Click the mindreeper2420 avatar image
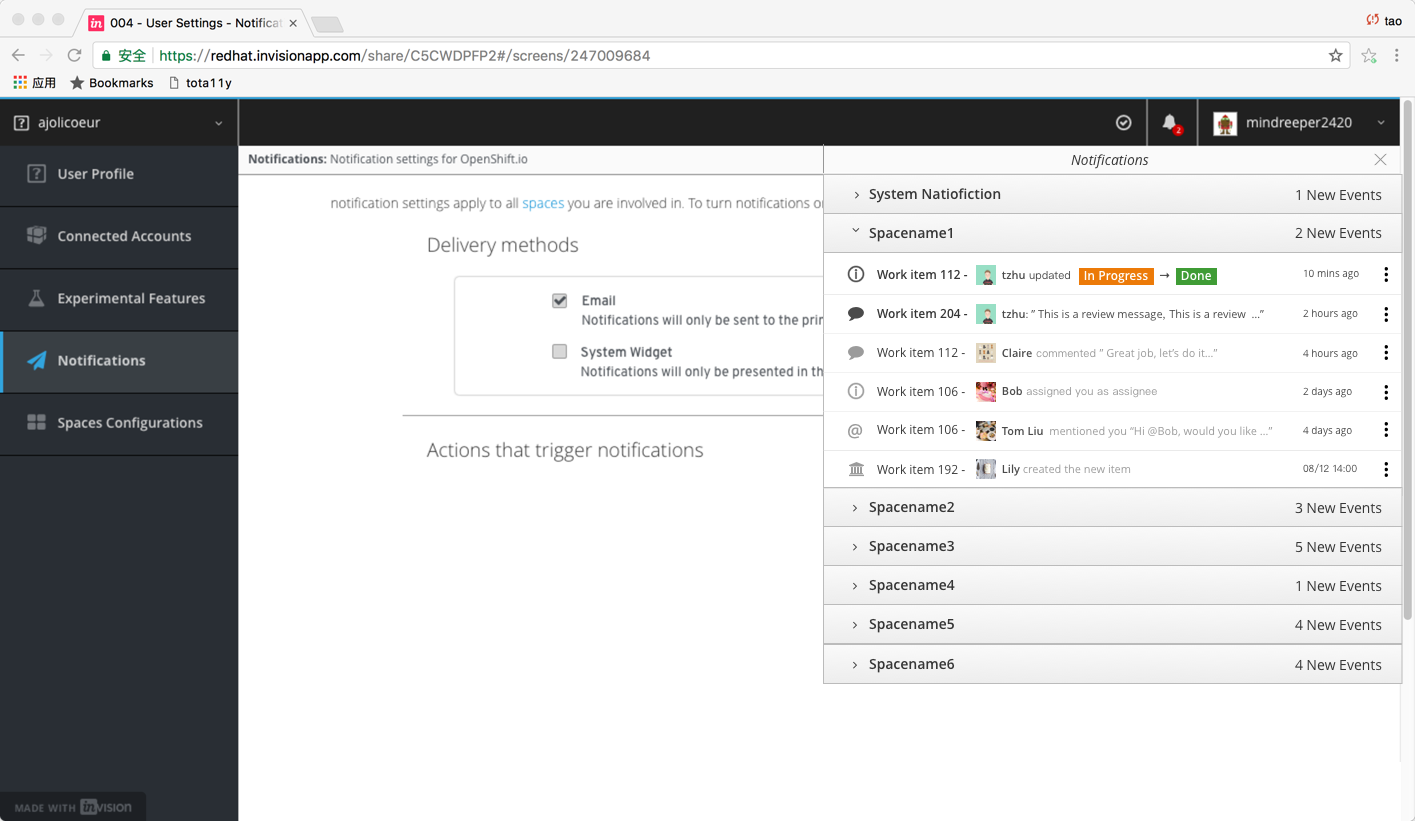The width and height of the screenshot is (1415, 822). click(x=1226, y=122)
